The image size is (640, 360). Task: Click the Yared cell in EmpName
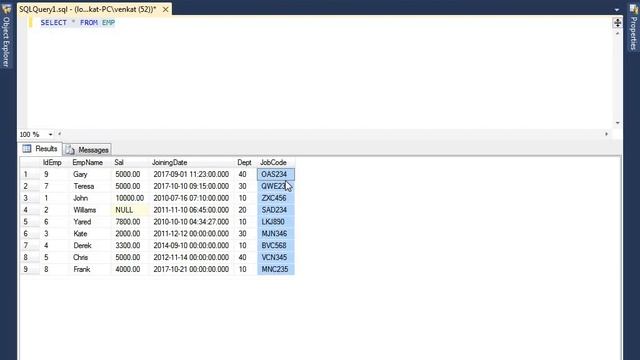pyautogui.click(x=90, y=222)
